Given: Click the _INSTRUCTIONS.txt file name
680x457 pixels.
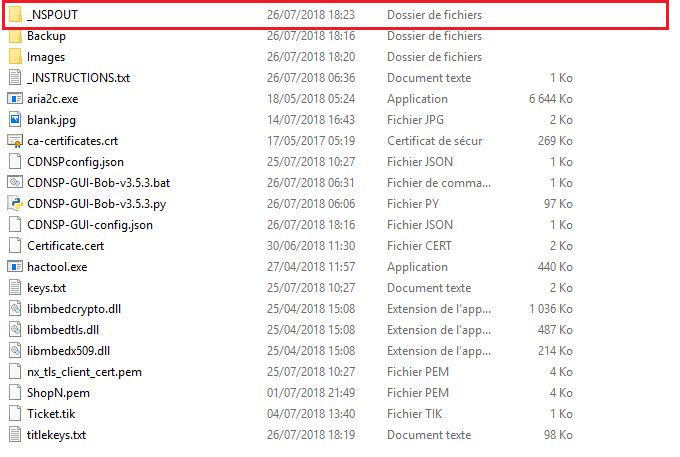Looking at the screenshot, I should [x=78, y=78].
